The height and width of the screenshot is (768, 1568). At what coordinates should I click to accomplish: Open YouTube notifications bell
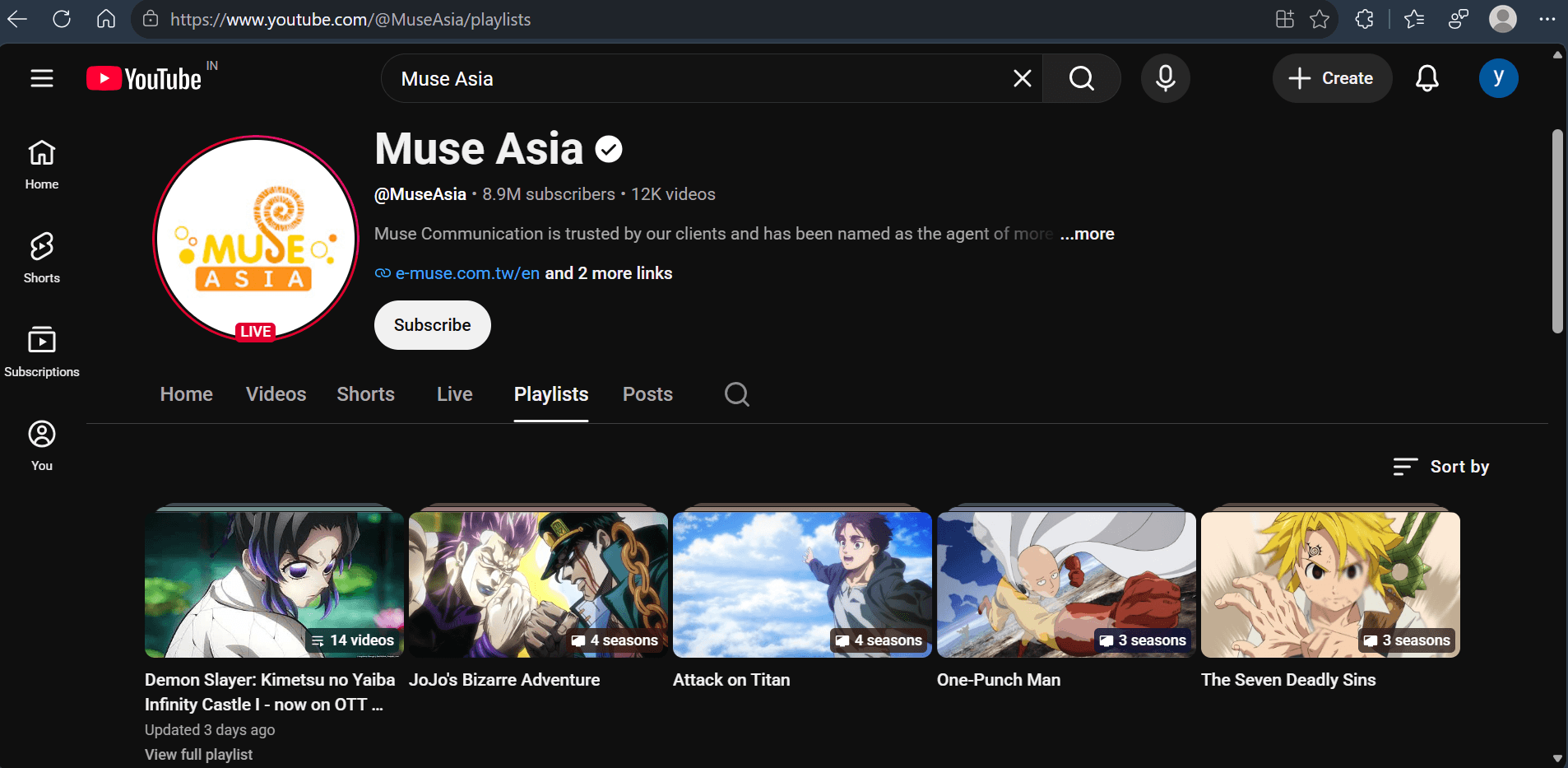click(1427, 78)
